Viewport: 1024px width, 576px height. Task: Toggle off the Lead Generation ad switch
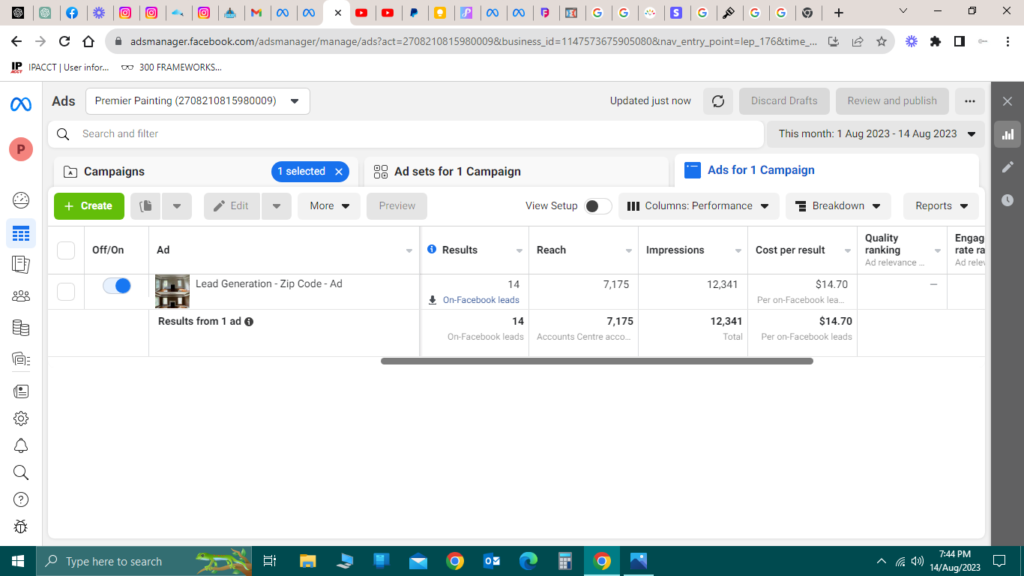[x=117, y=286]
